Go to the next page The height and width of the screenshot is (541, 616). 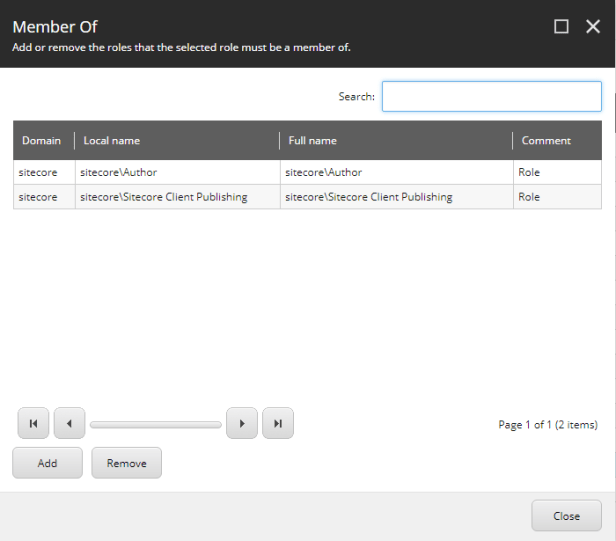[x=242, y=424]
